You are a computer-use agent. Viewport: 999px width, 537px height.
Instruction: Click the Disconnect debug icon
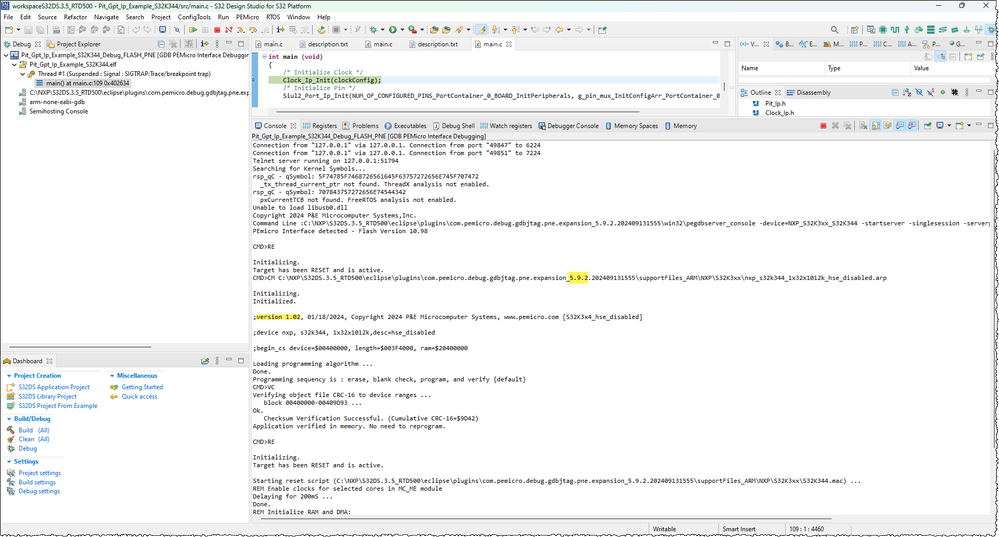coord(228,29)
